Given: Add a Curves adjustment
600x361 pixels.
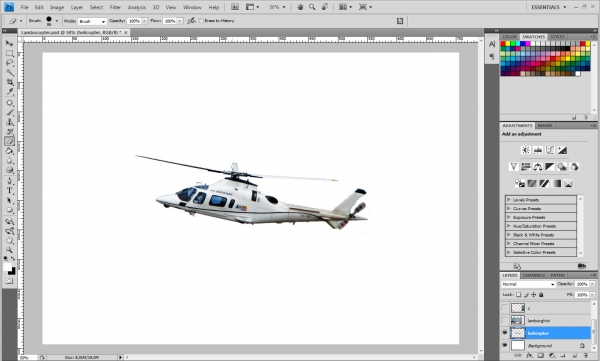Looking at the screenshot, I should tap(550, 150).
